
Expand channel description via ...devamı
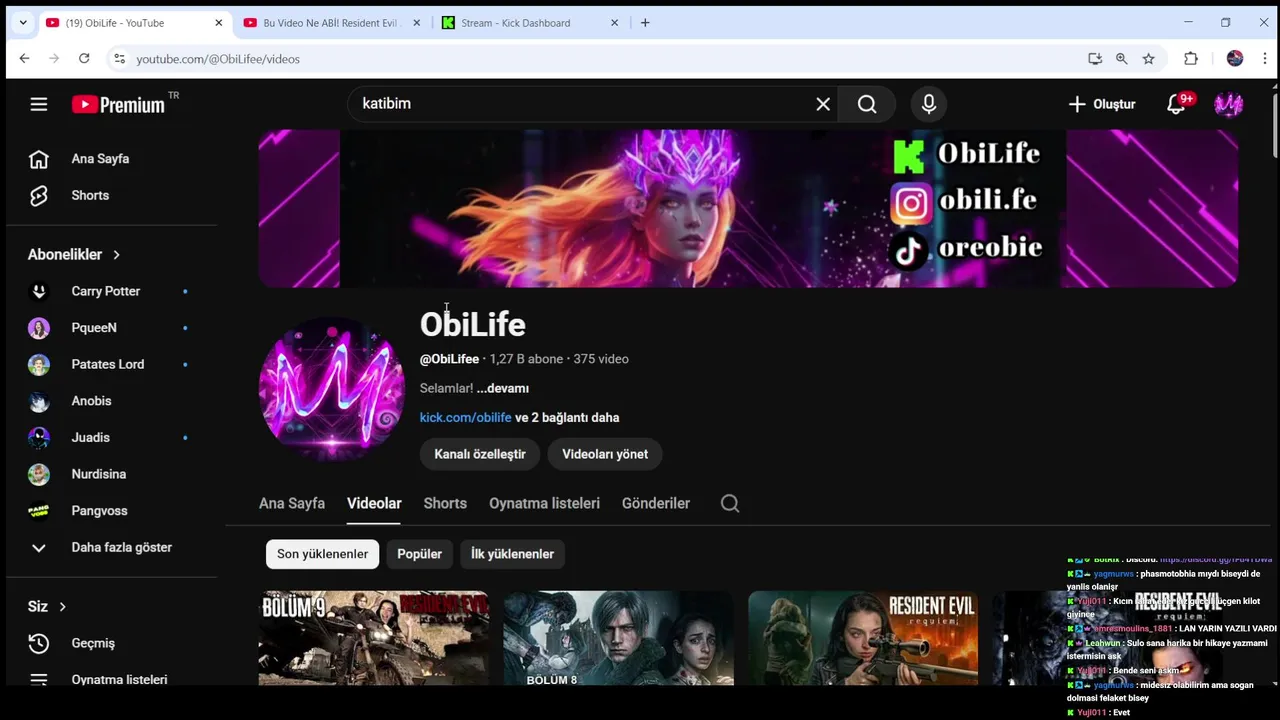click(x=503, y=388)
